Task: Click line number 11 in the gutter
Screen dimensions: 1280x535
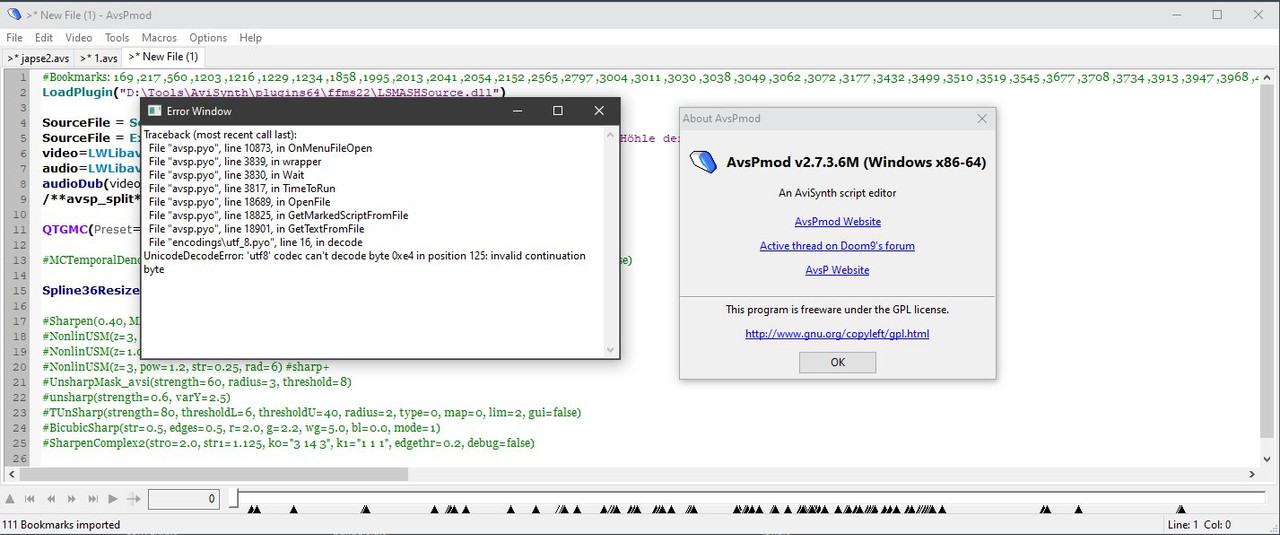Action: click(x=19, y=229)
